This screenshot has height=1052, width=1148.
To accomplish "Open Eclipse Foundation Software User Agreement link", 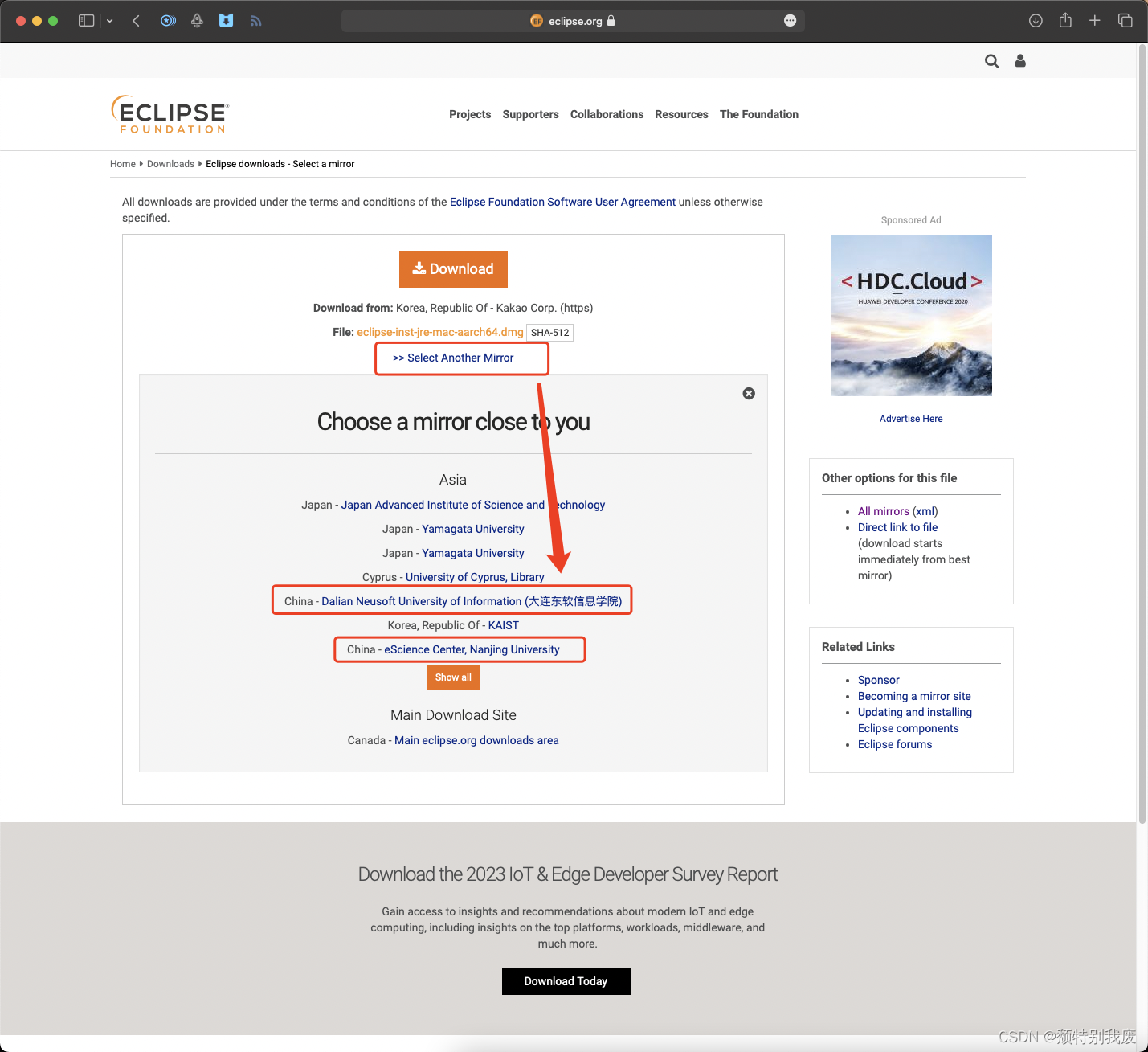I will [562, 202].
